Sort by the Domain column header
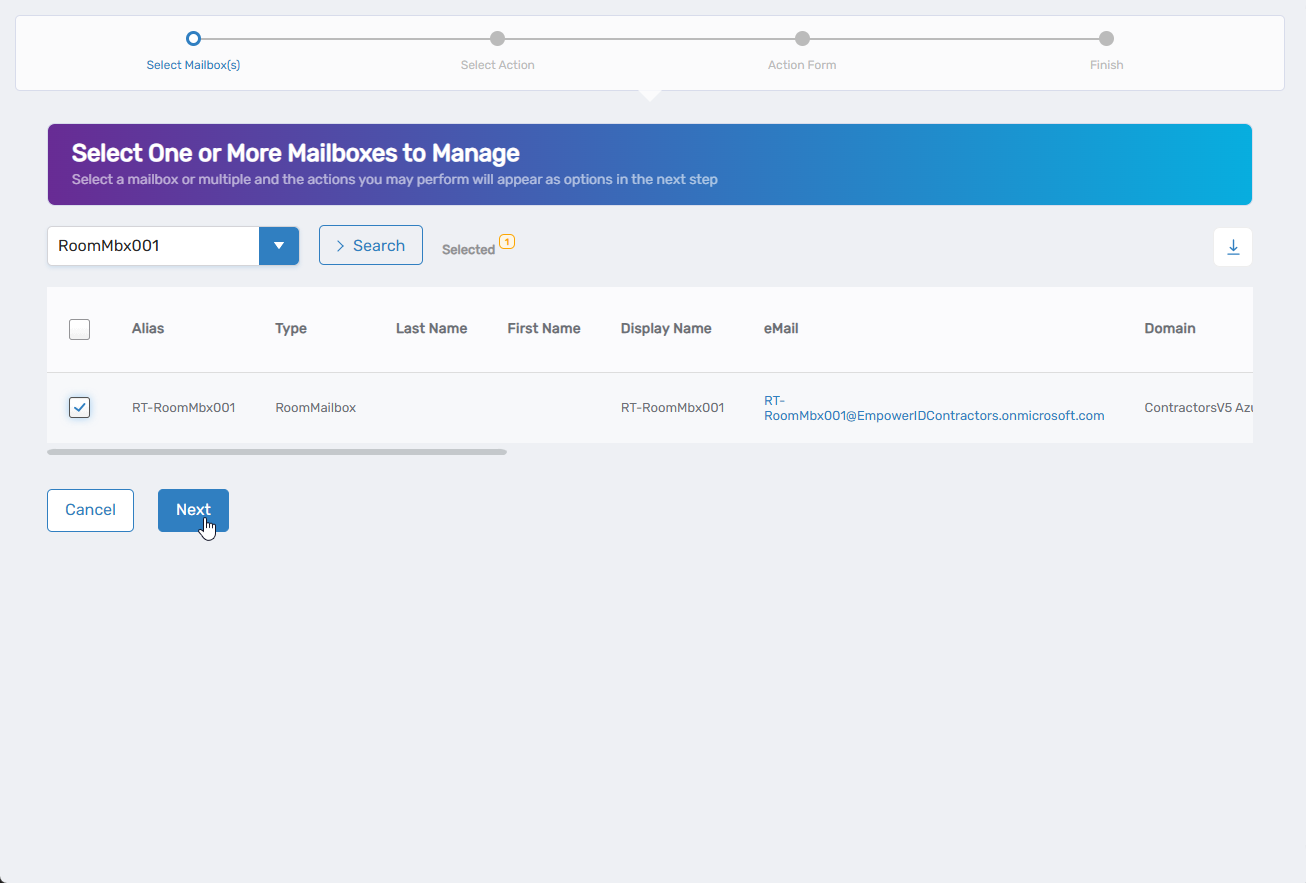 tap(1169, 328)
